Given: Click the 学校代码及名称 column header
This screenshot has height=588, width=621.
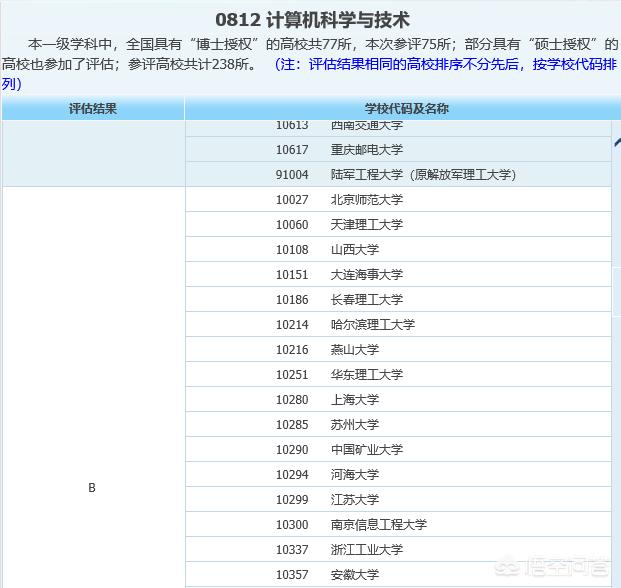Looking at the screenshot, I should point(406,108).
